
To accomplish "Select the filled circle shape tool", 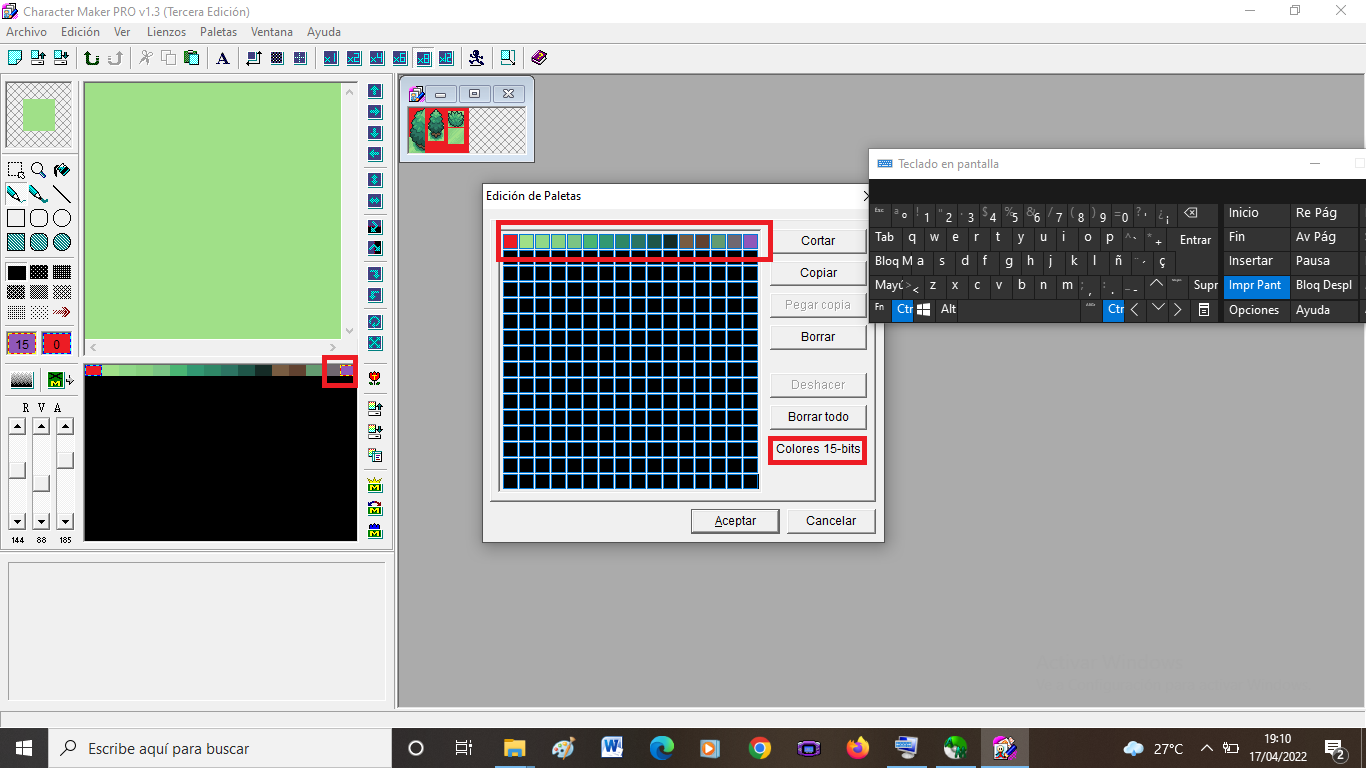I will tap(61, 242).
